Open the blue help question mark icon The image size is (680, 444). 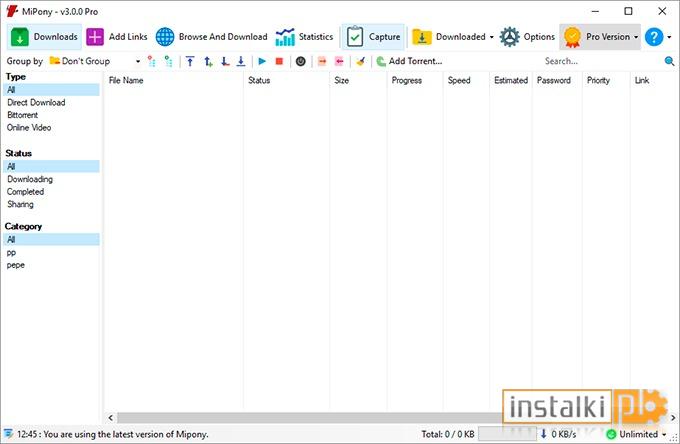tap(654, 37)
